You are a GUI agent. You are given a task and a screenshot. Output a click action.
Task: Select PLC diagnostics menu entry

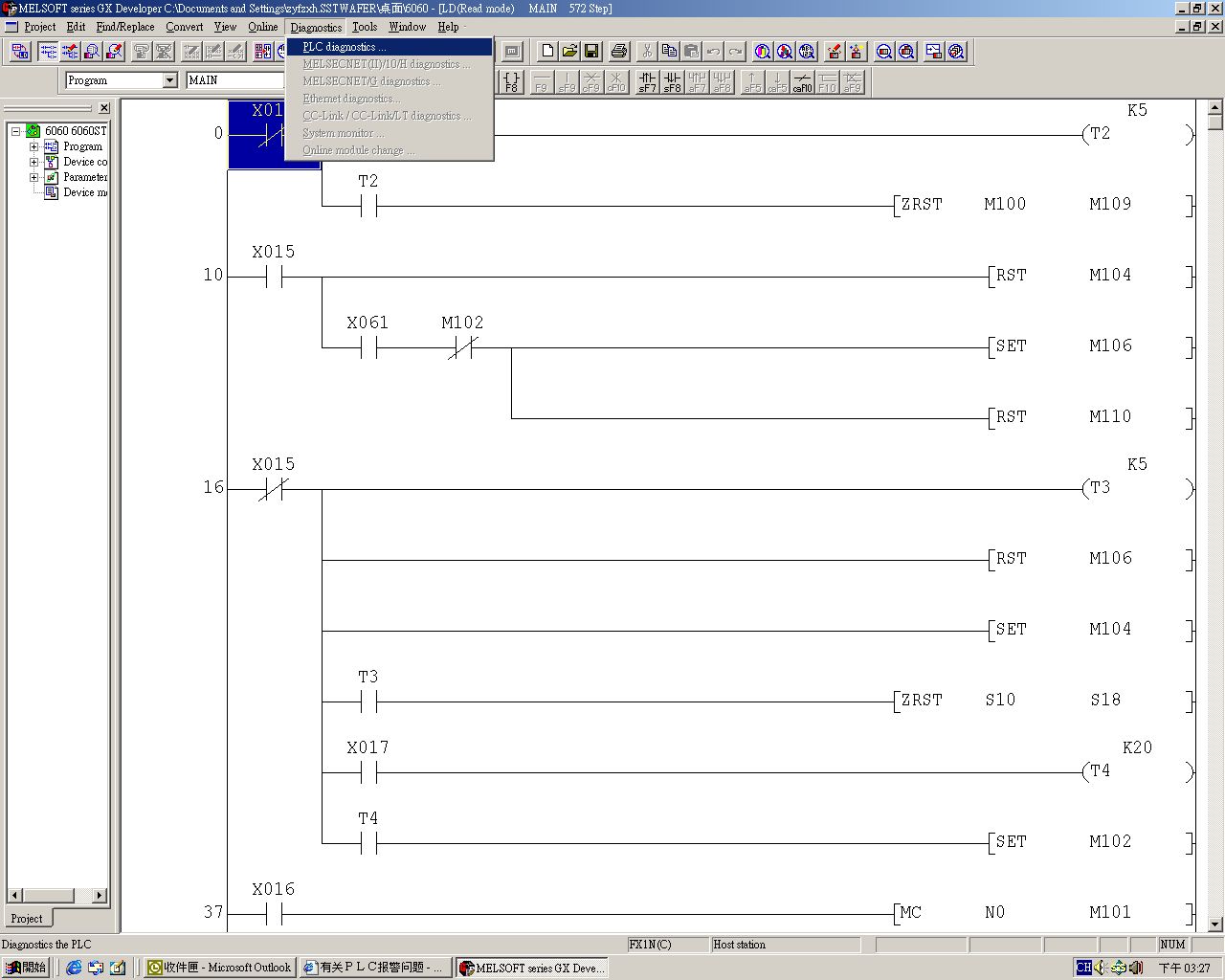click(345, 47)
